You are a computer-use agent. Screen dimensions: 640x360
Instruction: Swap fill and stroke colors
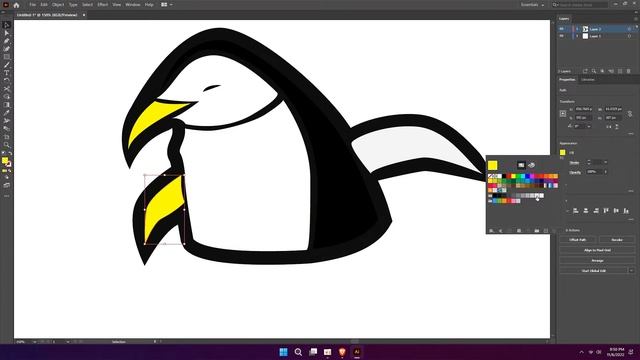click(10, 153)
